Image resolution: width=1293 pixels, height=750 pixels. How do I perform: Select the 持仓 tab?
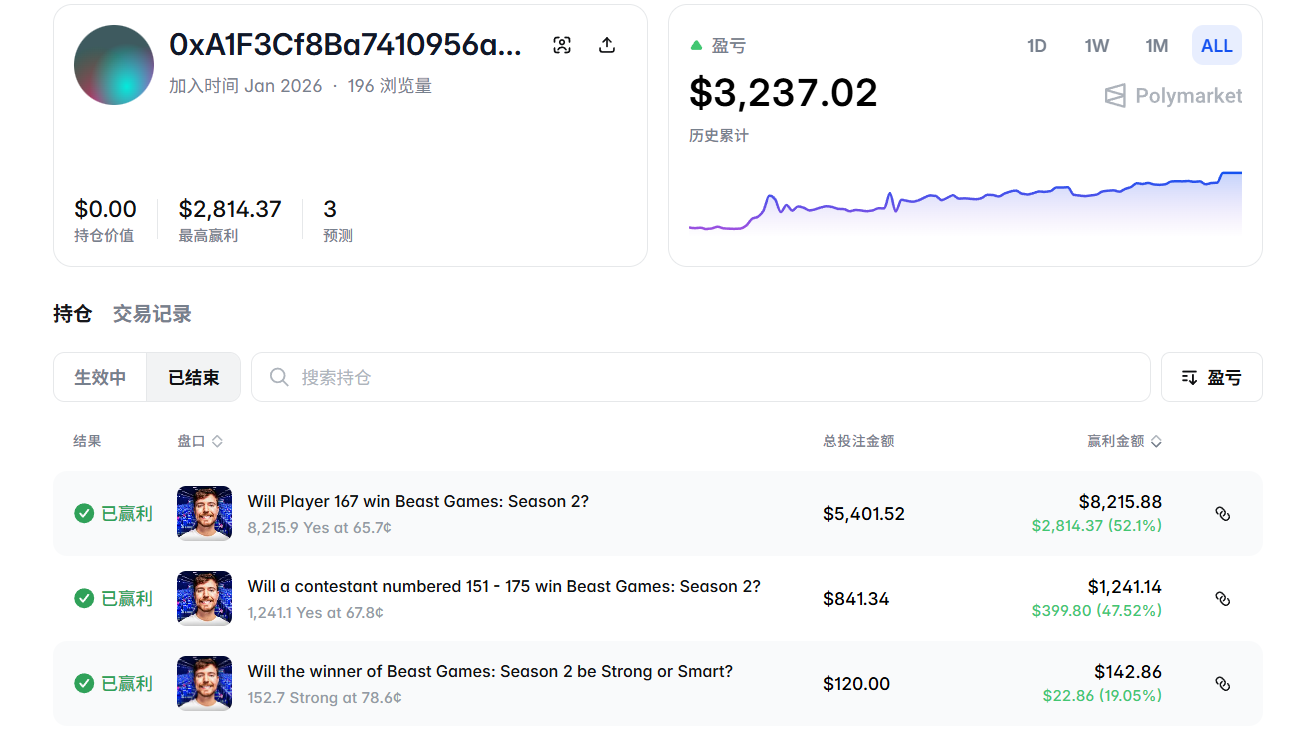pyautogui.click(x=72, y=314)
